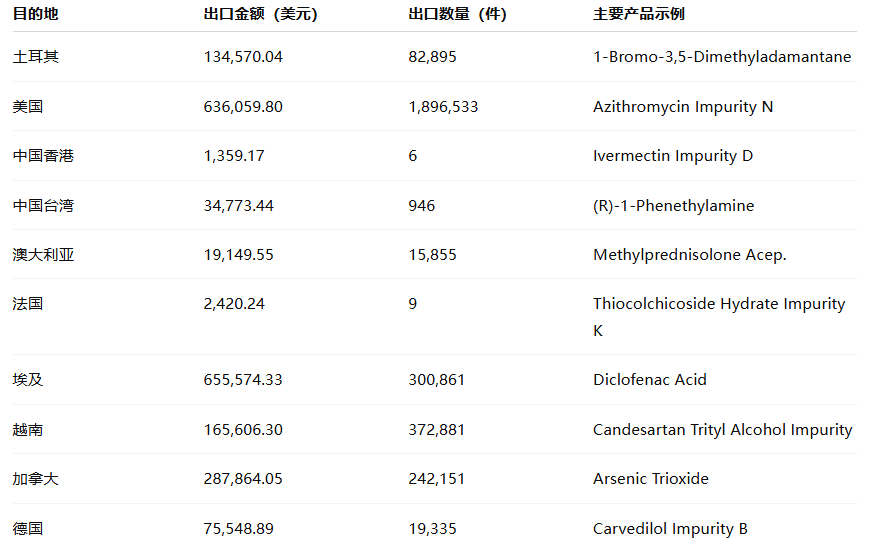
Task: Click the 出口金额（美元） column header
Action: (261, 15)
